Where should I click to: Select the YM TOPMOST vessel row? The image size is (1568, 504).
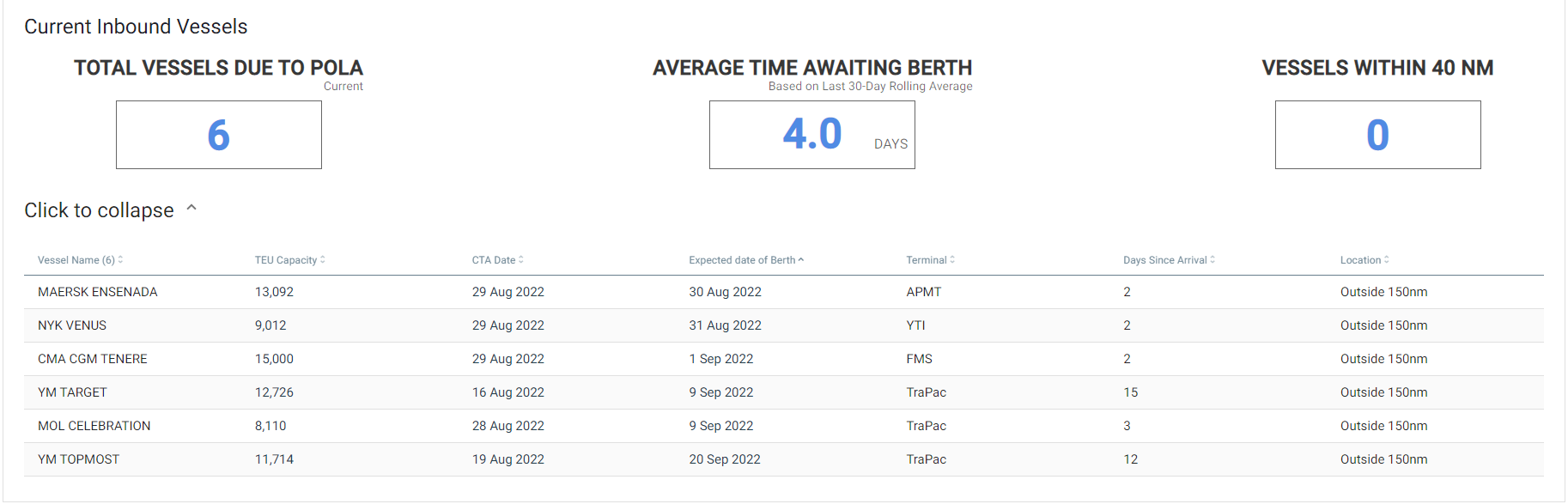(784, 459)
